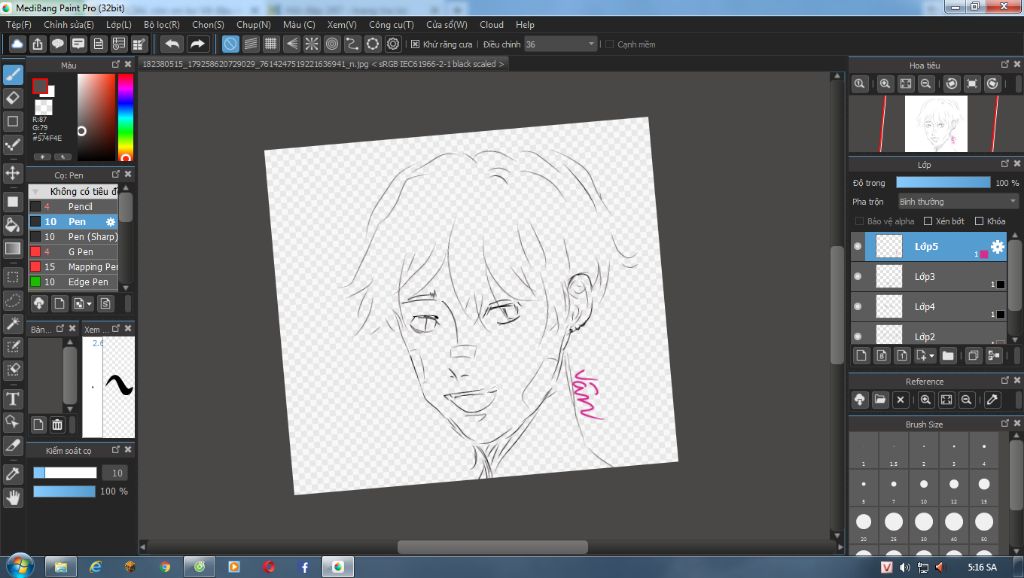Open the Điều chỉnh correction dropdown
The width and height of the screenshot is (1024, 578).
(x=561, y=44)
